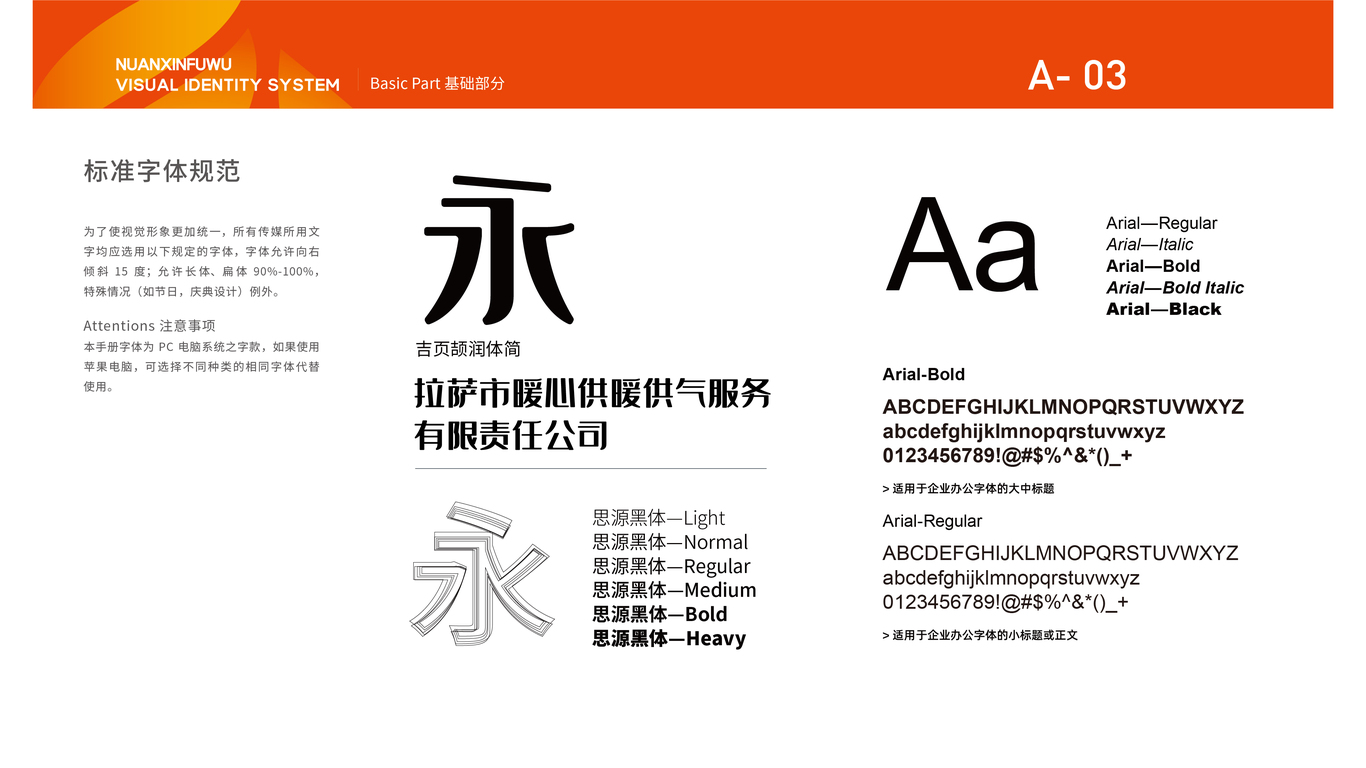Viewport: 1366px width, 768px height.
Task: Click the paragraph line starting 为了使视觉形象更加统一
Action: 201,231
